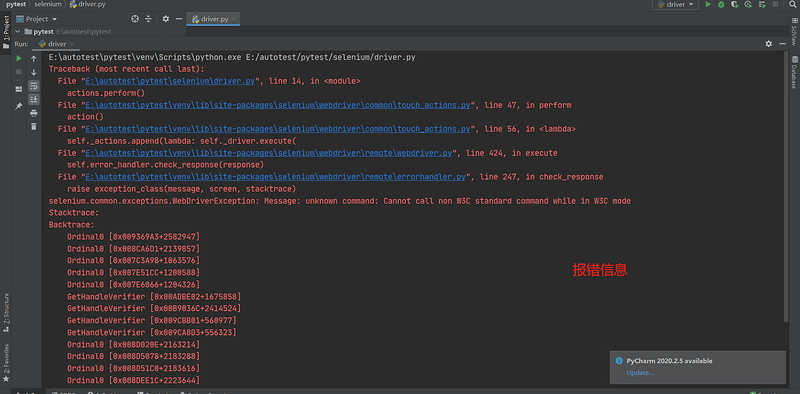Open the 2: Favorites side tab
800x394 pixels.
point(6,362)
